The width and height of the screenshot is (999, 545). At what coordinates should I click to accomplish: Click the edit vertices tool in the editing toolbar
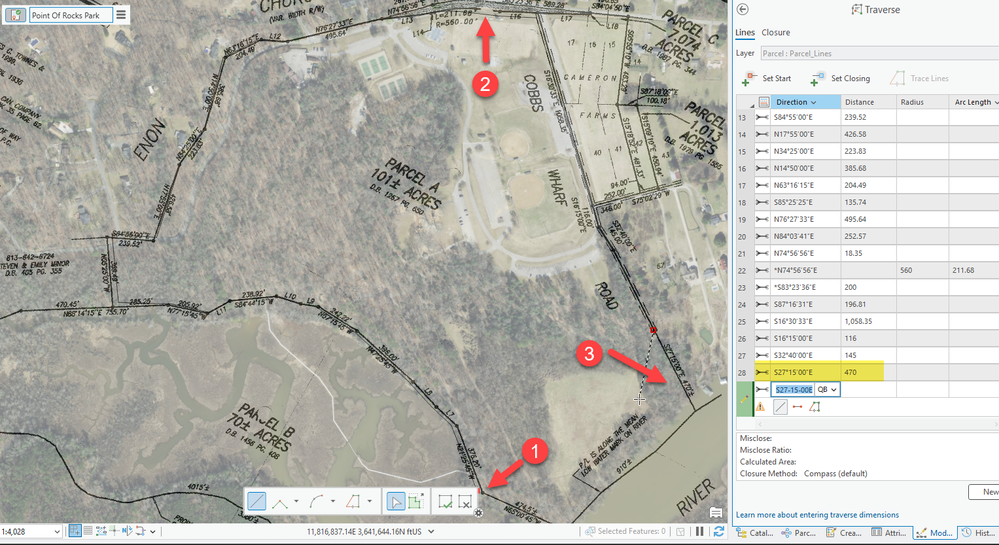click(416, 502)
